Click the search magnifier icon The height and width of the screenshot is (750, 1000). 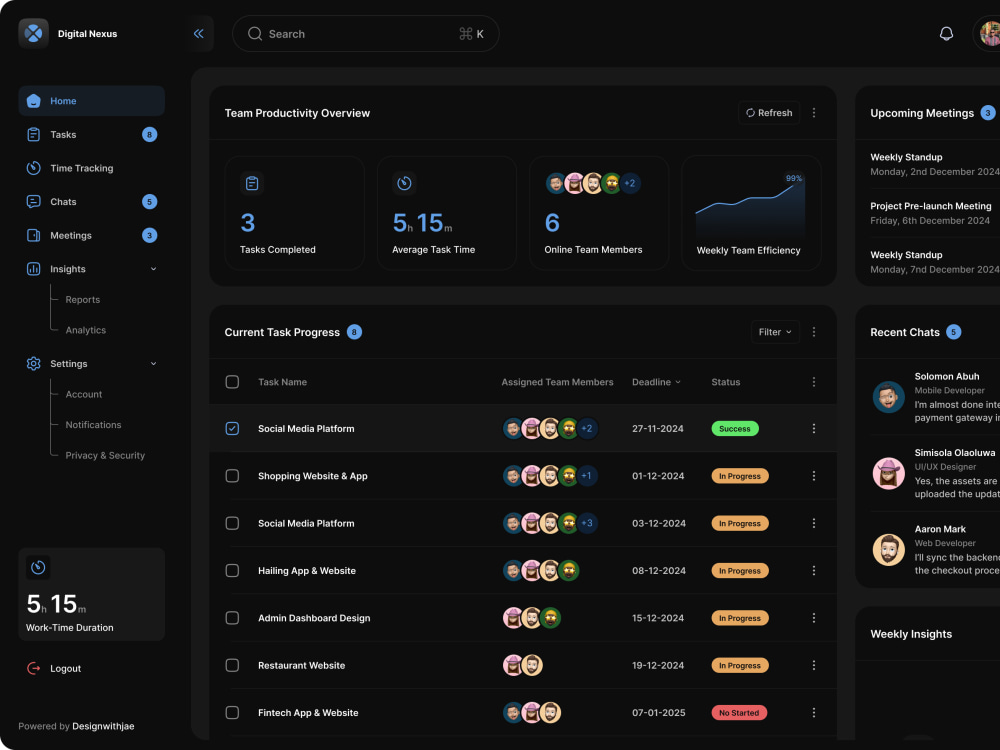255,34
